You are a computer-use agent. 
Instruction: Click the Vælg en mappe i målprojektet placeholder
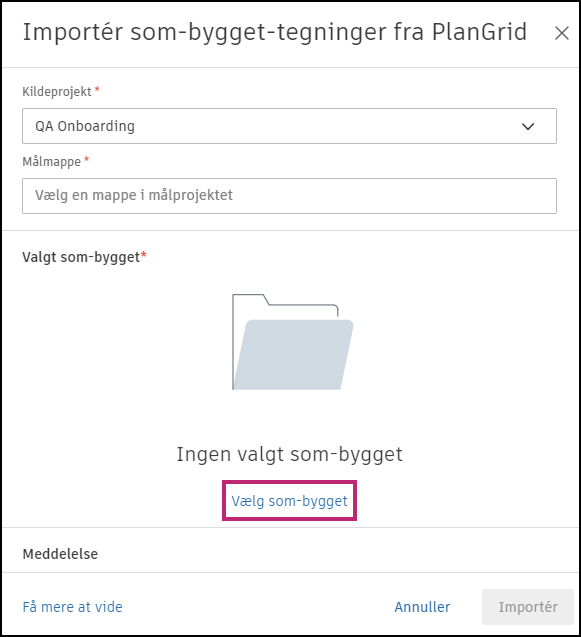pos(134,195)
